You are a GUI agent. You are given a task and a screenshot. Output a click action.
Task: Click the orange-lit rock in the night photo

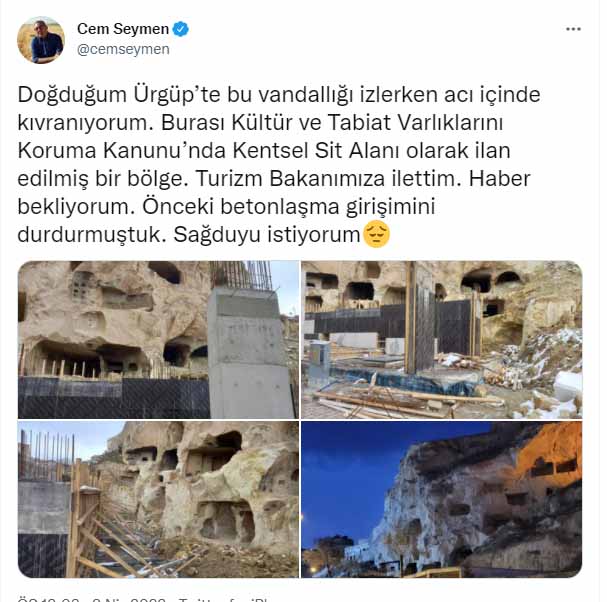552,449
